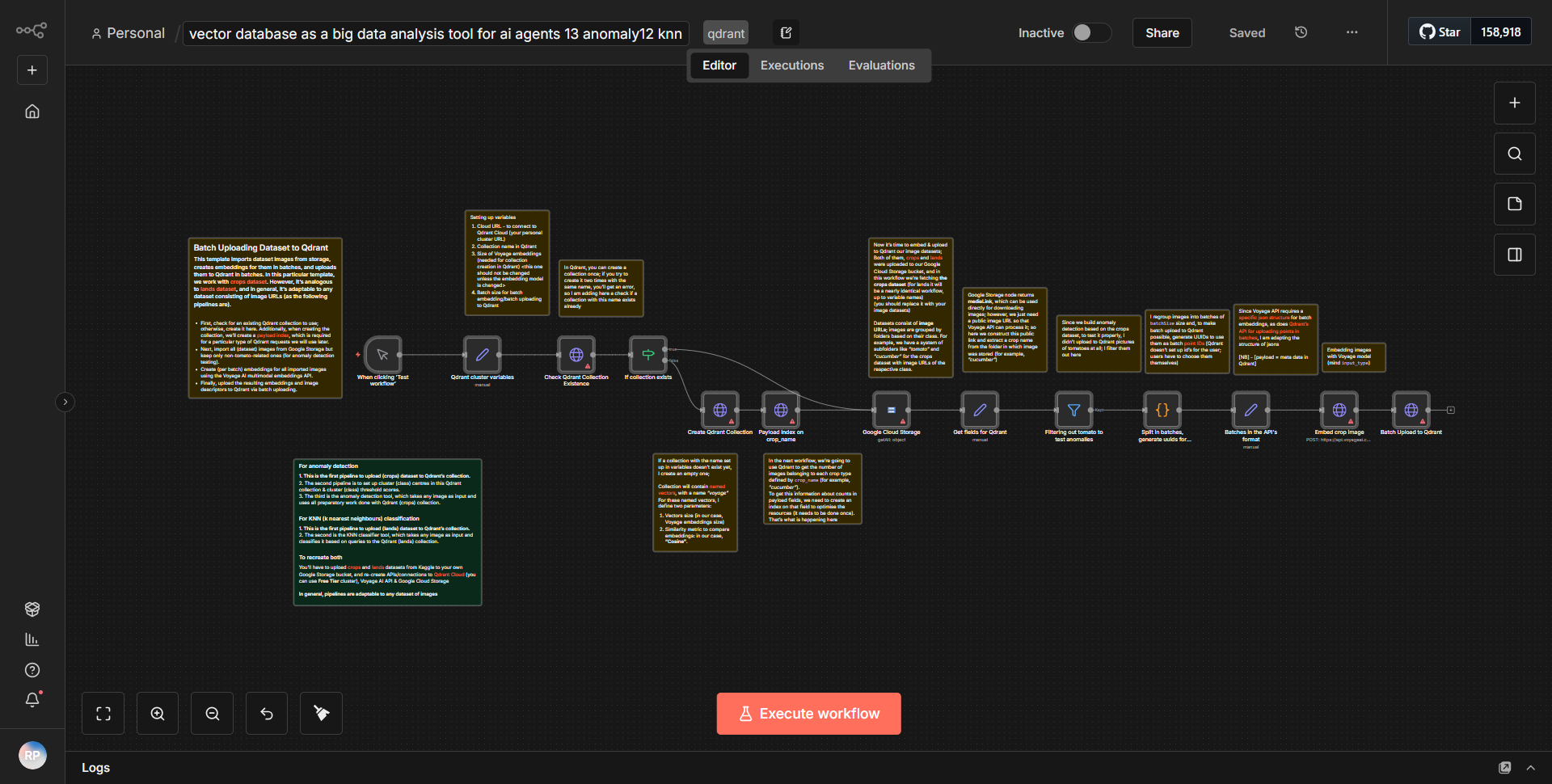Image resolution: width=1552 pixels, height=784 pixels.
Task: Open workflow history clock icon
Action: [x=1301, y=32]
